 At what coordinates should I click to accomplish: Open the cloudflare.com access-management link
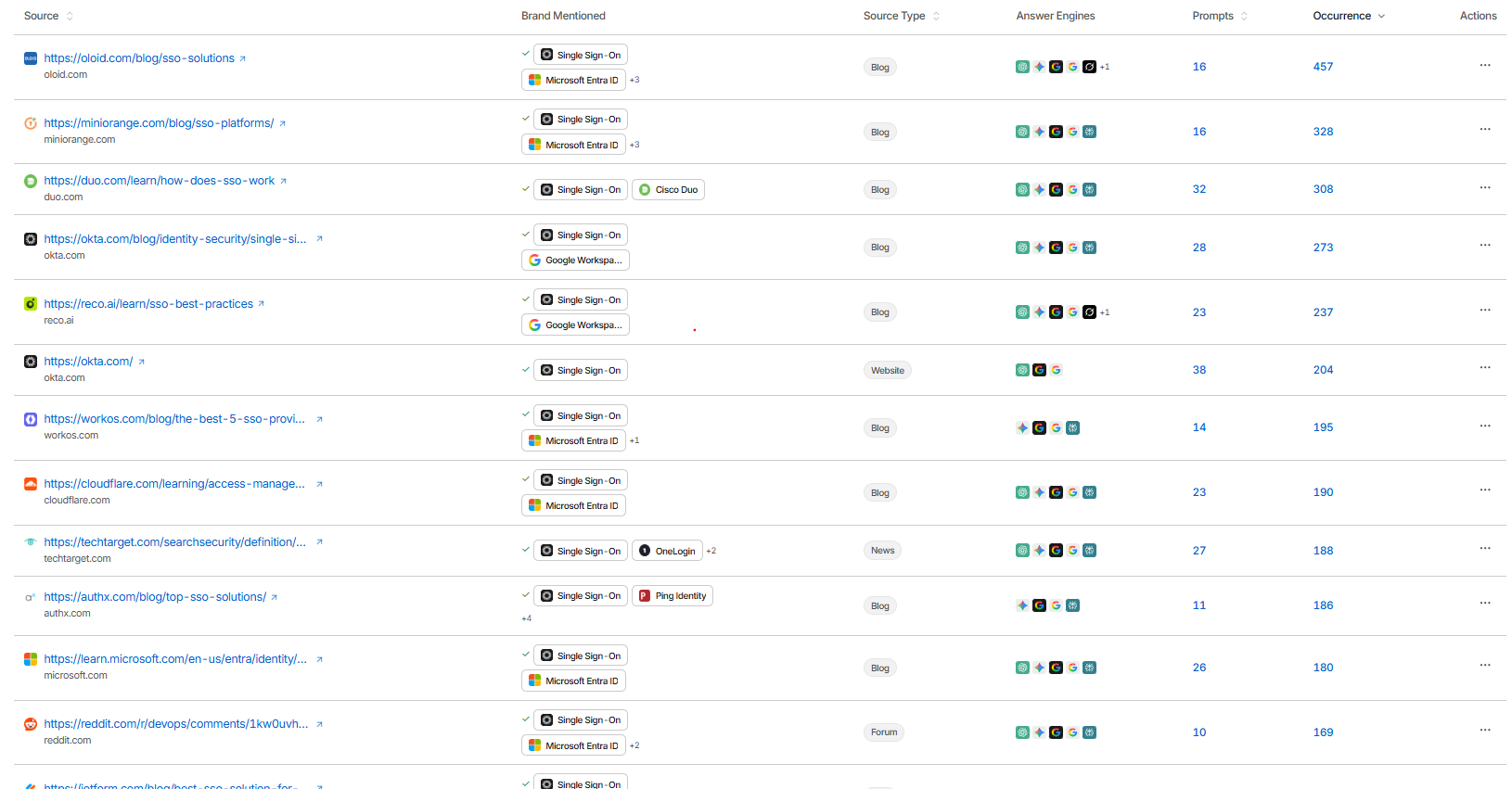click(x=174, y=484)
